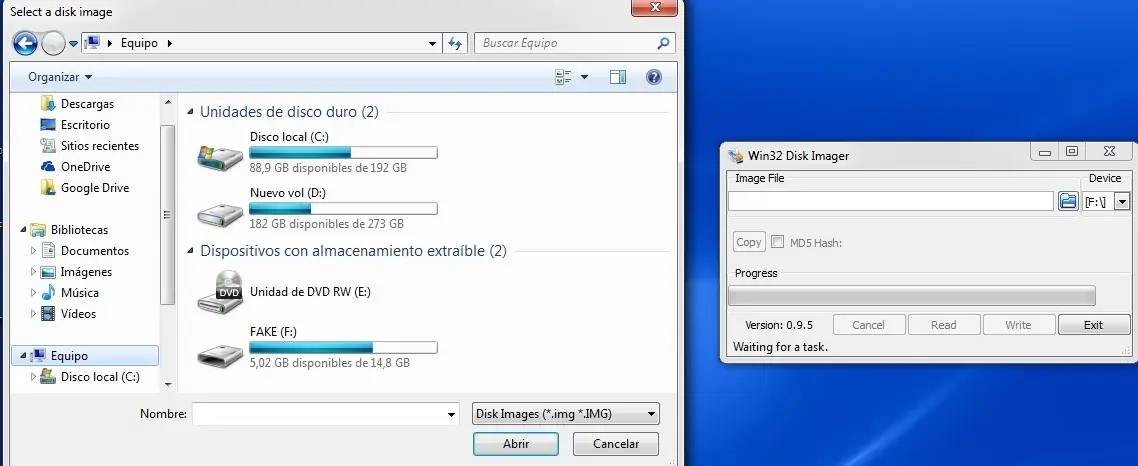
Task: Click the Imágenes library icon
Action: tap(48, 272)
